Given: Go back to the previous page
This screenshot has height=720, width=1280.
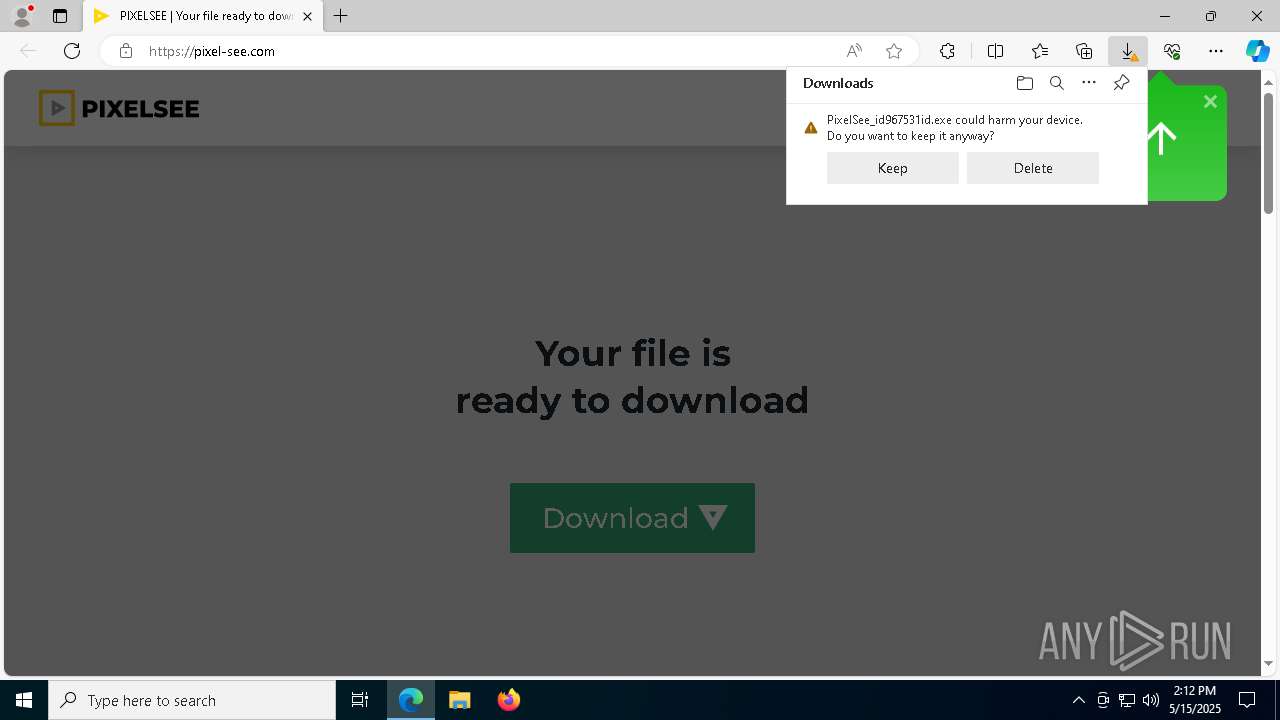Looking at the screenshot, I should (x=28, y=51).
